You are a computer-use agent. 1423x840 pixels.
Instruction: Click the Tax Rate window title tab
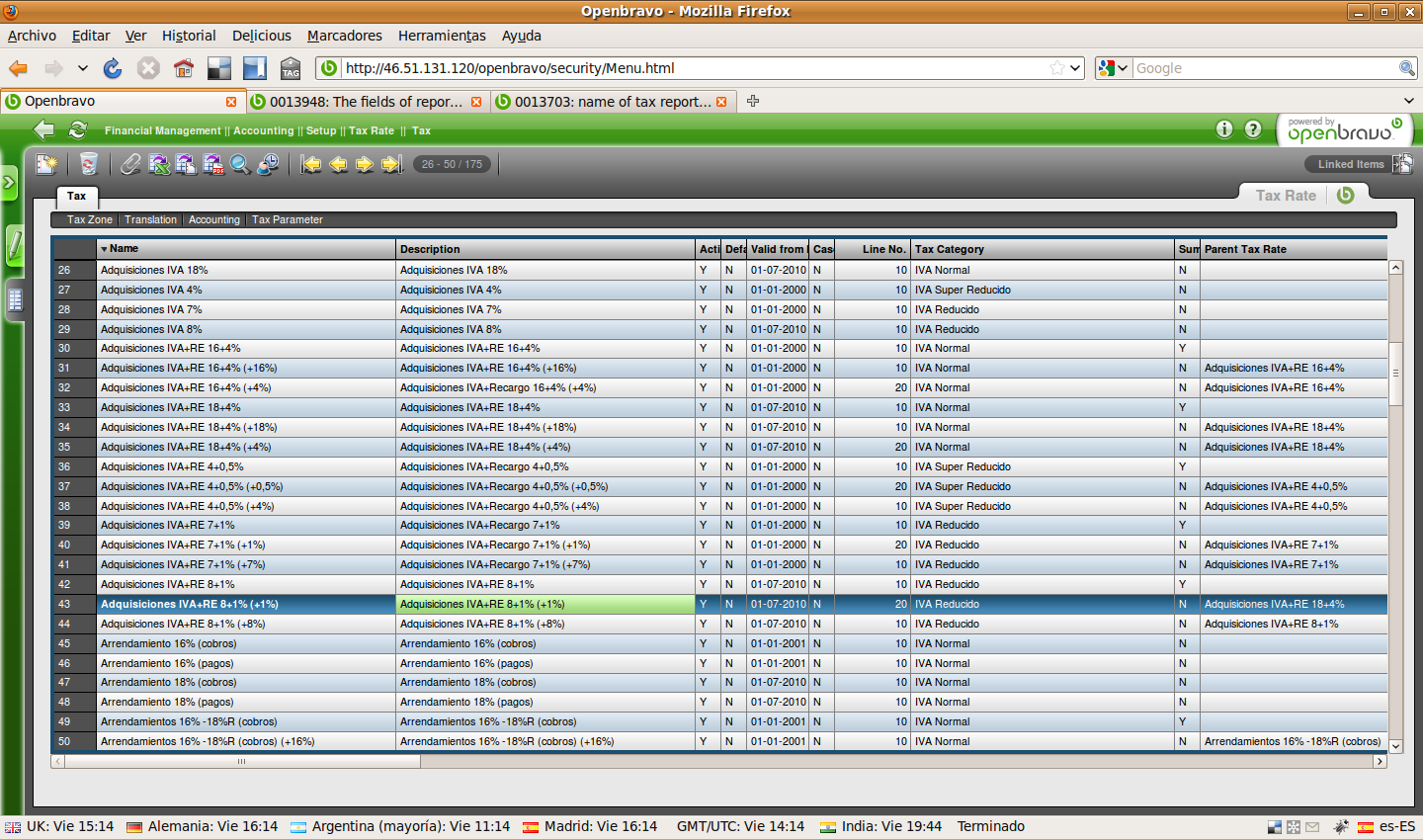tap(1286, 196)
